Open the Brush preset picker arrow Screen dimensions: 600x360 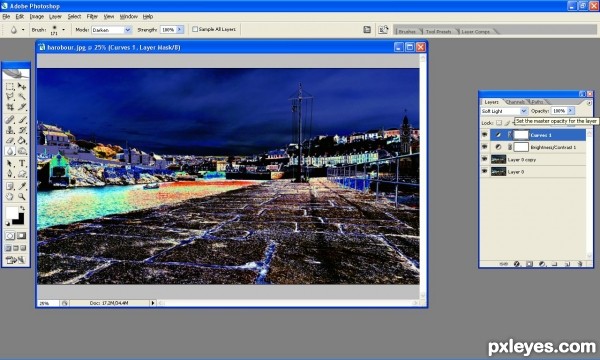click(64, 29)
